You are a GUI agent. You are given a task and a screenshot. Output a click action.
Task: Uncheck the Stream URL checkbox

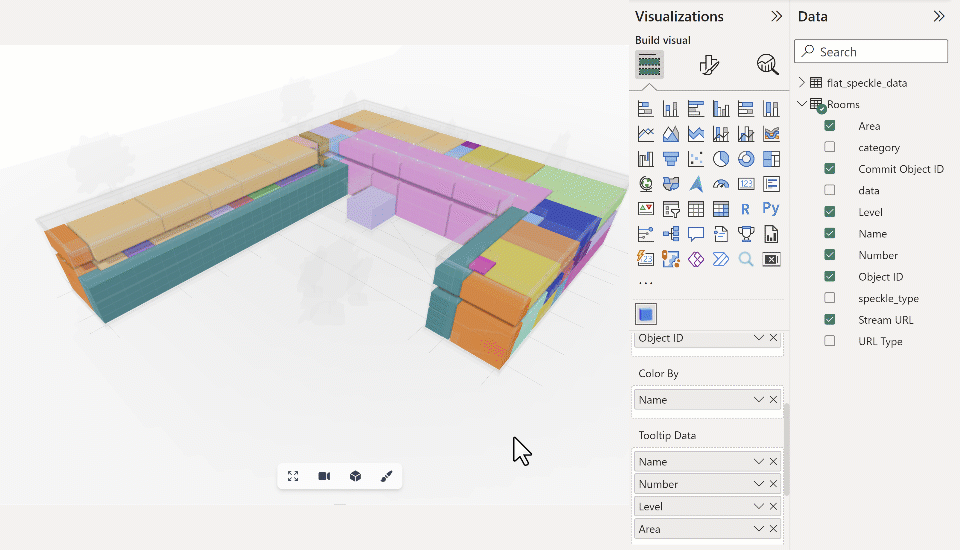click(830, 319)
